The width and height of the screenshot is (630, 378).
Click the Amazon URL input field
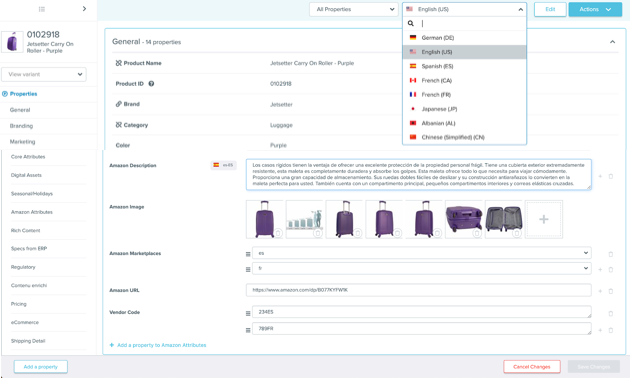[418, 290]
